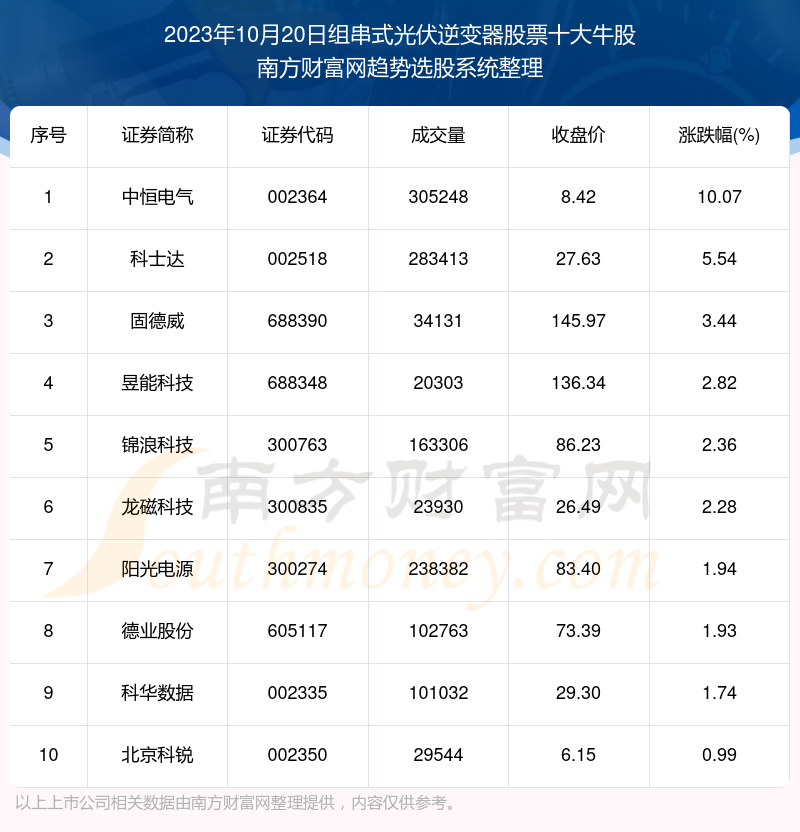The width and height of the screenshot is (800, 832).
Task: Select stock name 北京科锐
Action: pos(158,755)
